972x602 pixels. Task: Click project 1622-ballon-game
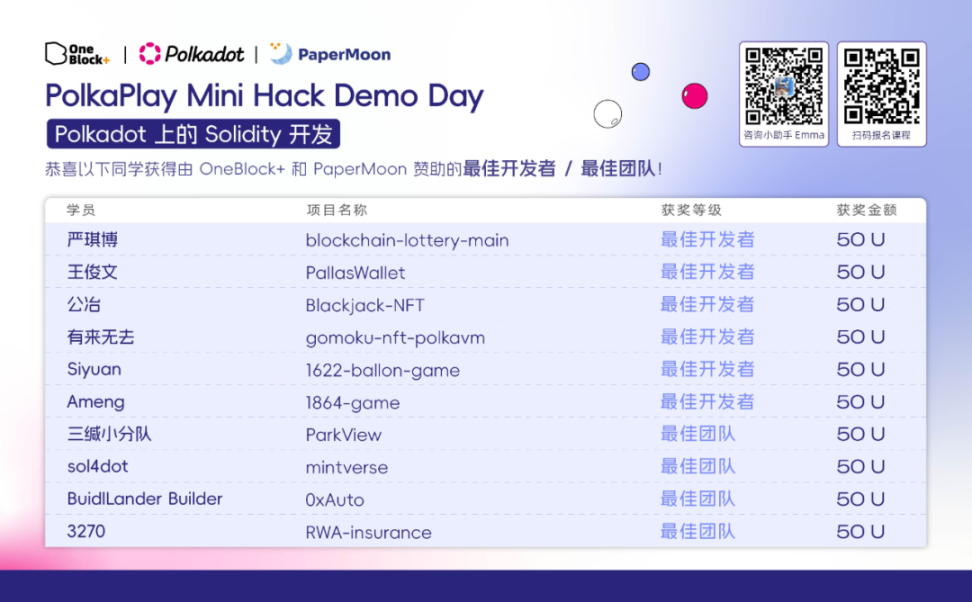(x=382, y=371)
